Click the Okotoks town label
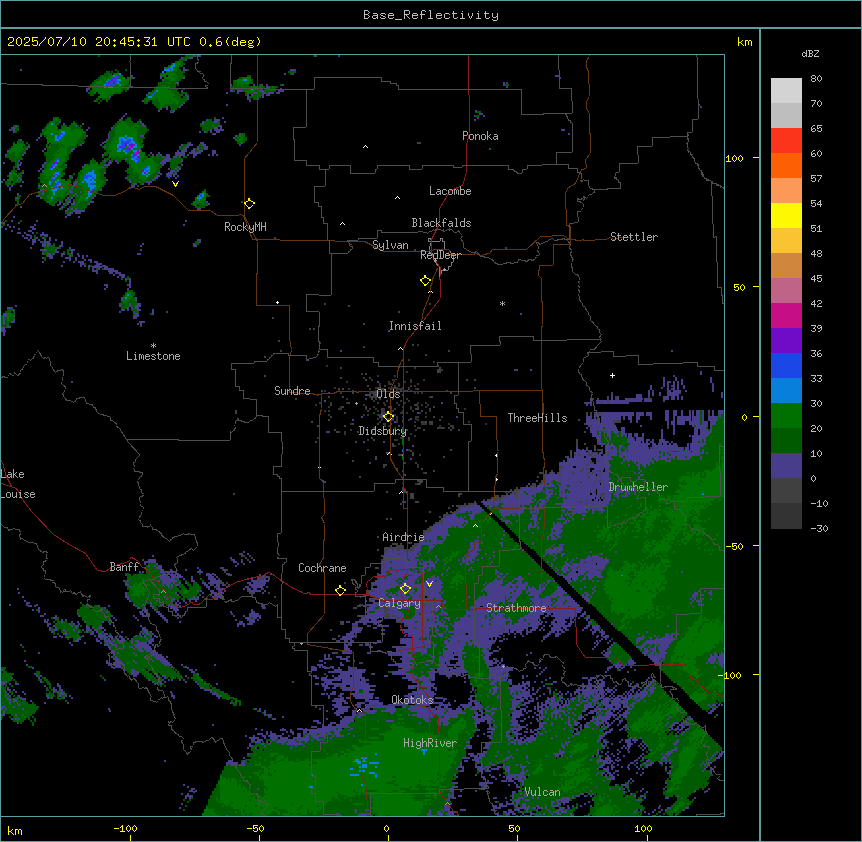Viewport: 862px width, 842px height. (x=412, y=700)
